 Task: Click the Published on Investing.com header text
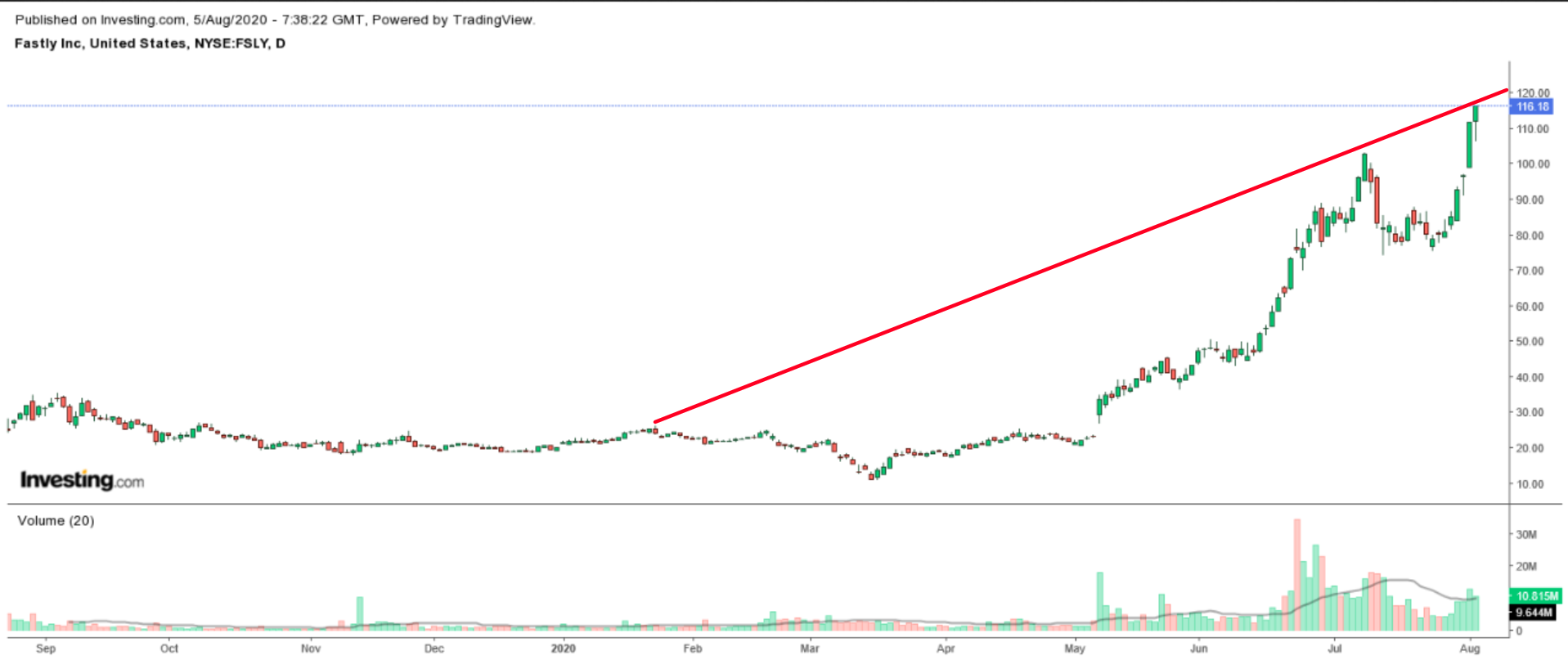coord(275,20)
